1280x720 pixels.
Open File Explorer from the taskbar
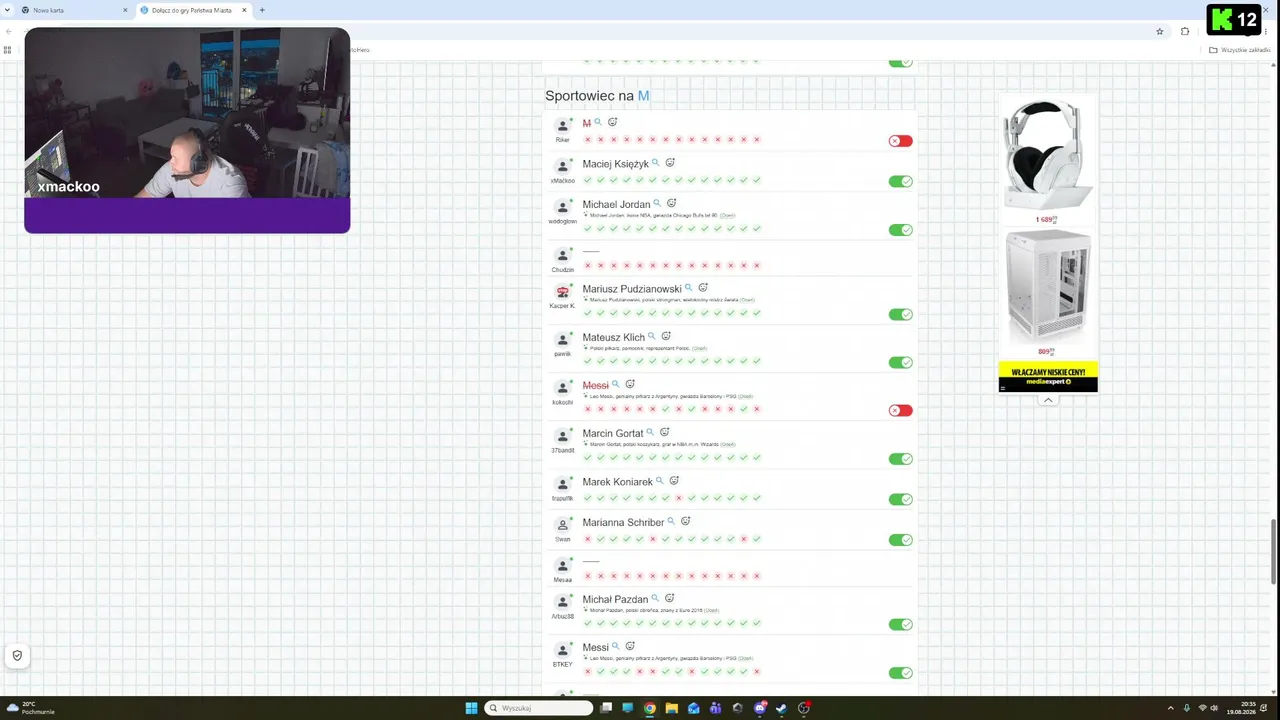pos(672,708)
